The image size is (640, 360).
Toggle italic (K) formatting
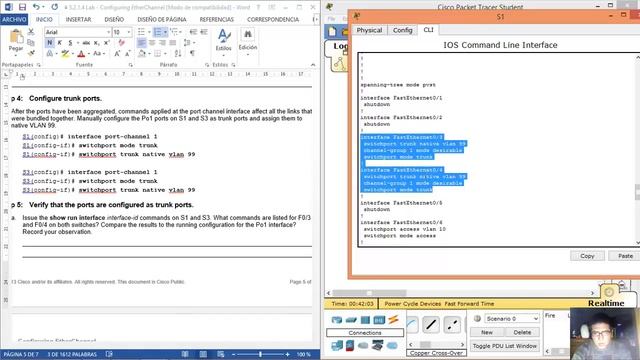[x=60, y=42]
